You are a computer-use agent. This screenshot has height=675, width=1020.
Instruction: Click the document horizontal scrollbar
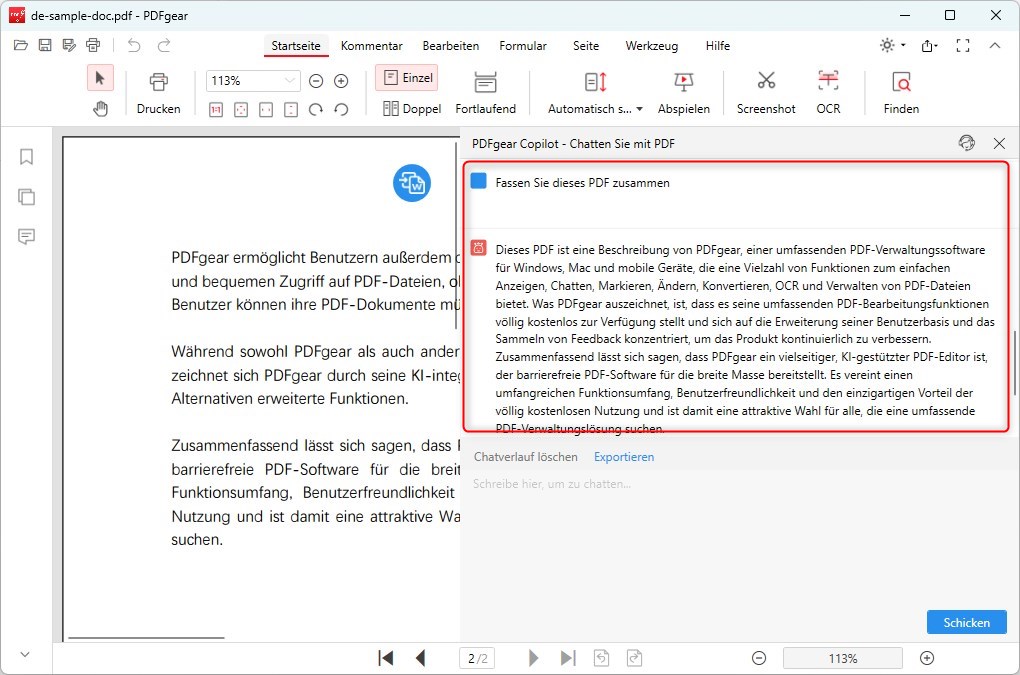pyautogui.click(x=146, y=638)
